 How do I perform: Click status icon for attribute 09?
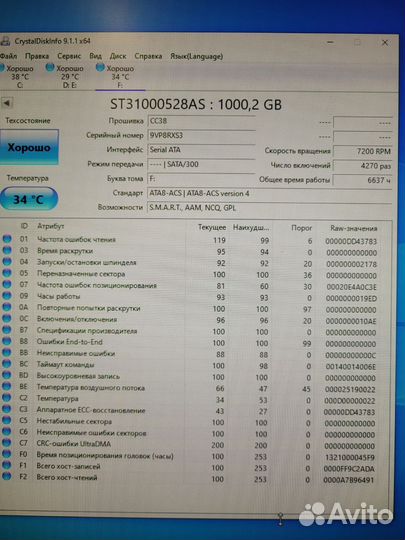pyautogui.click(x=7, y=296)
